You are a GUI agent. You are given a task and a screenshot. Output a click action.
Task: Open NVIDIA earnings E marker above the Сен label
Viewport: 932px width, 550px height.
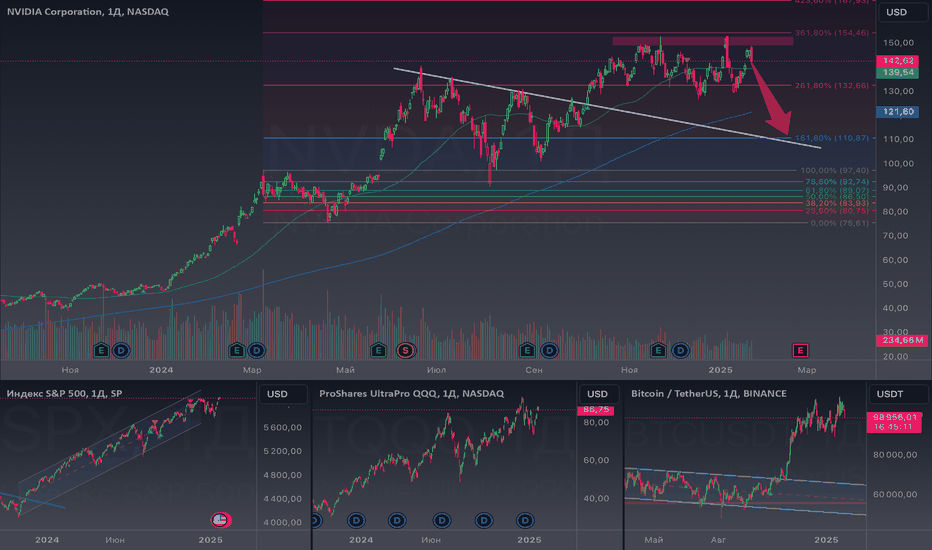tap(527, 350)
